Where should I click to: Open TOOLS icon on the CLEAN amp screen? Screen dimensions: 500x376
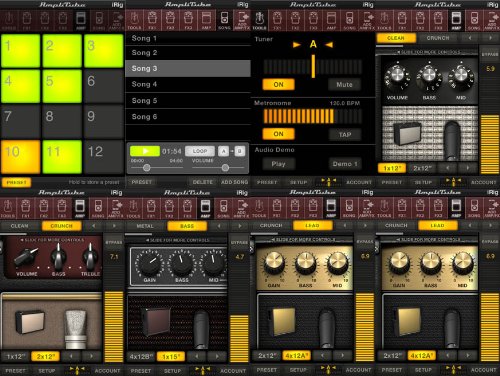tap(384, 20)
